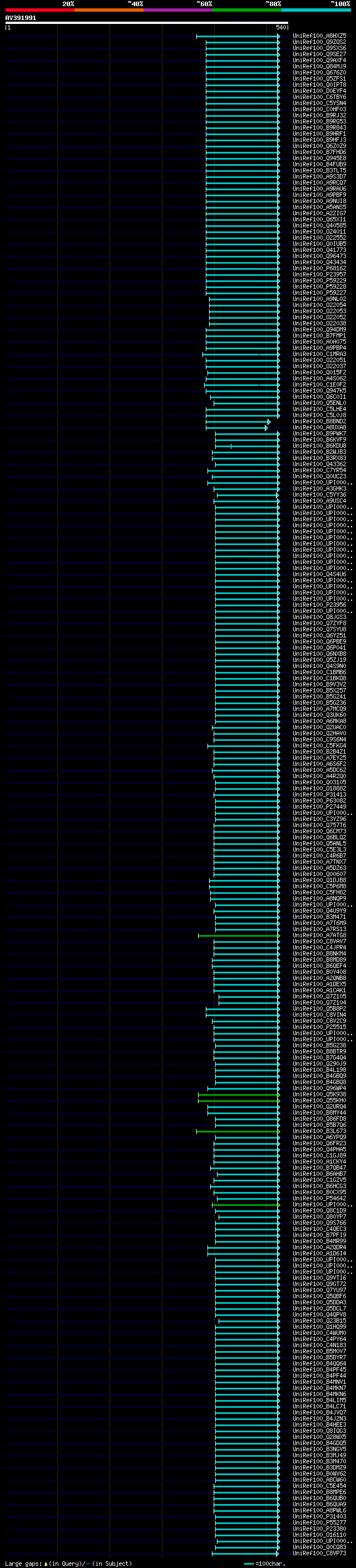Open entry UniRef100_B8NKM4

(x=319, y=954)
